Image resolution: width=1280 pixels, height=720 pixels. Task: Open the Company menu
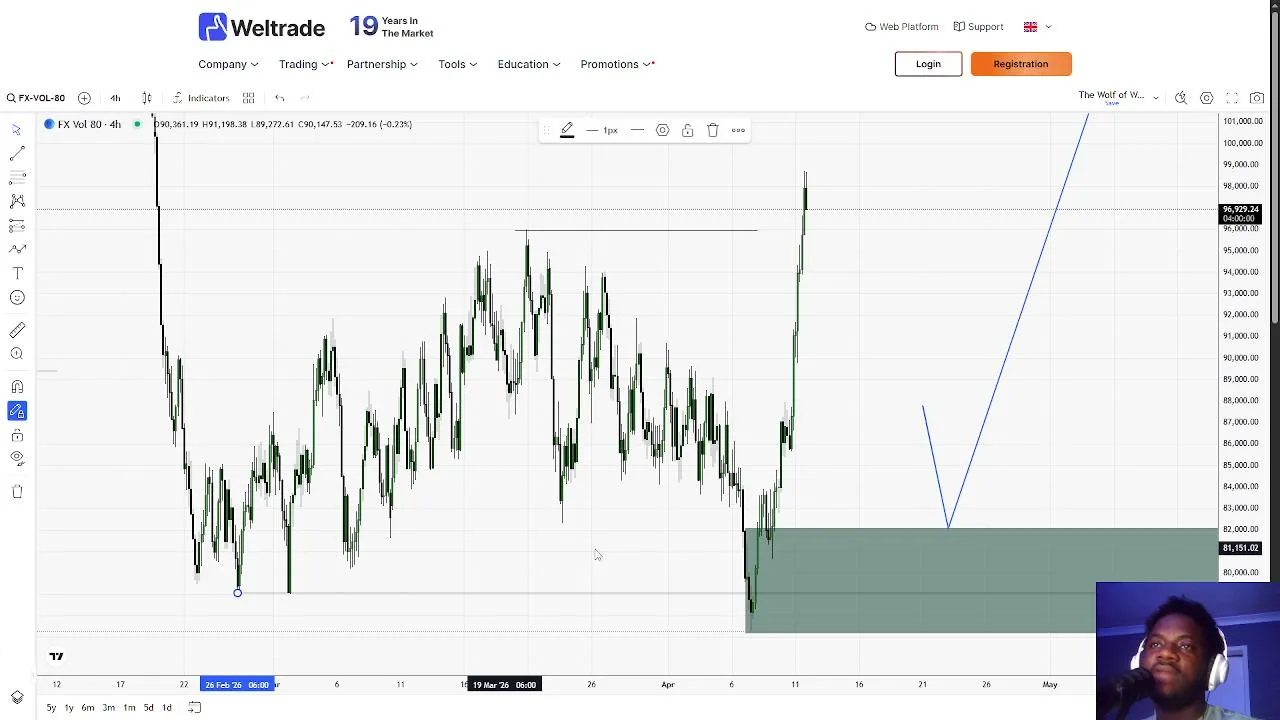(228, 64)
